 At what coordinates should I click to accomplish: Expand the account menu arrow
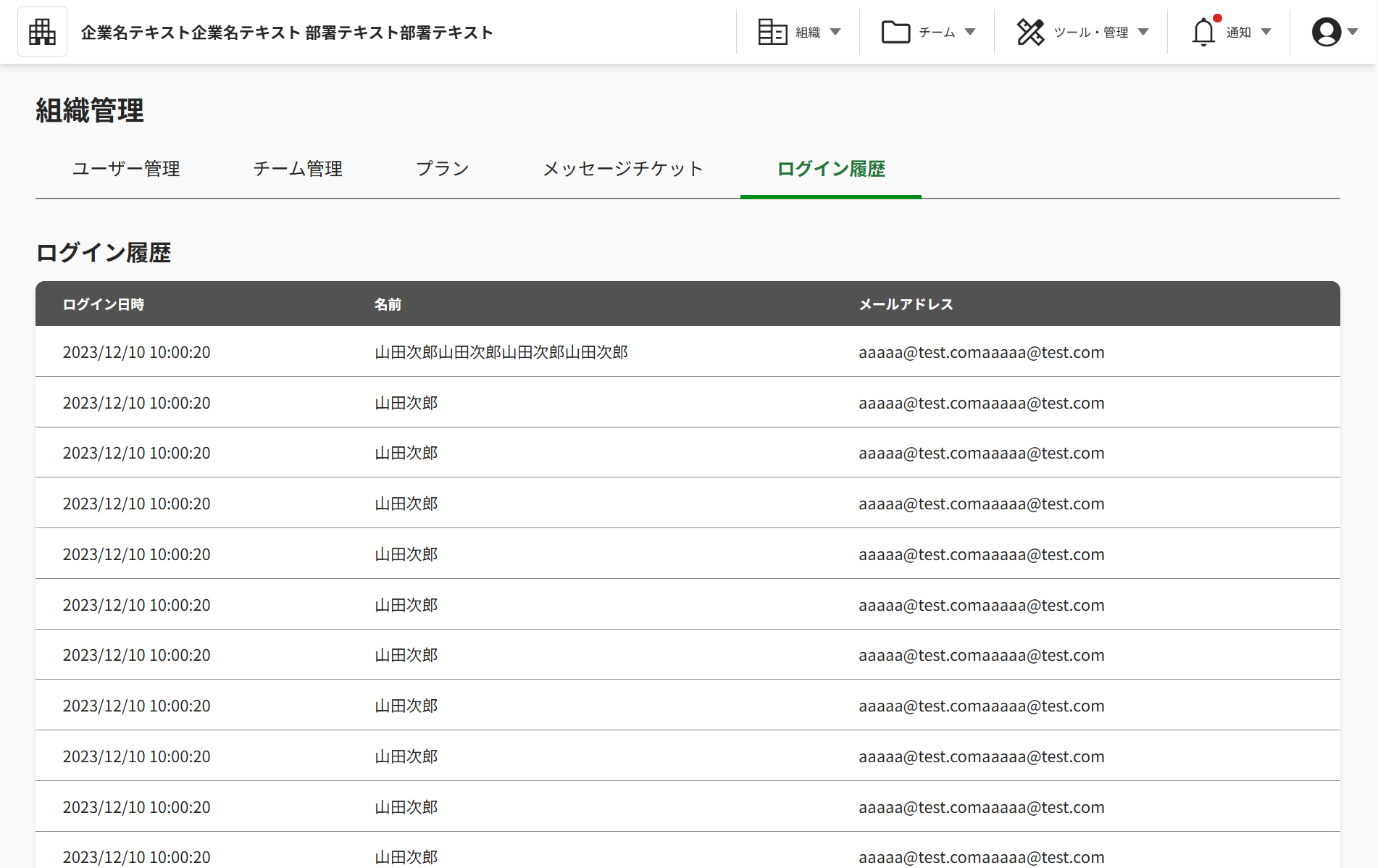[1352, 32]
